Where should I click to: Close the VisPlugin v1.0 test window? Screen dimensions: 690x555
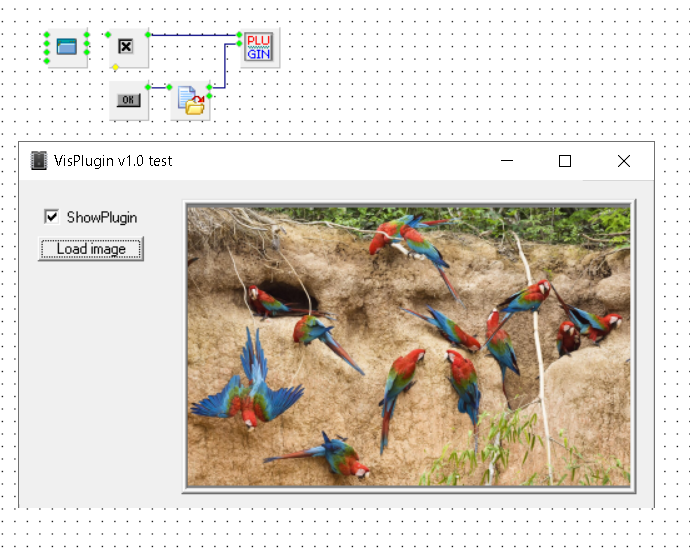(x=624, y=161)
